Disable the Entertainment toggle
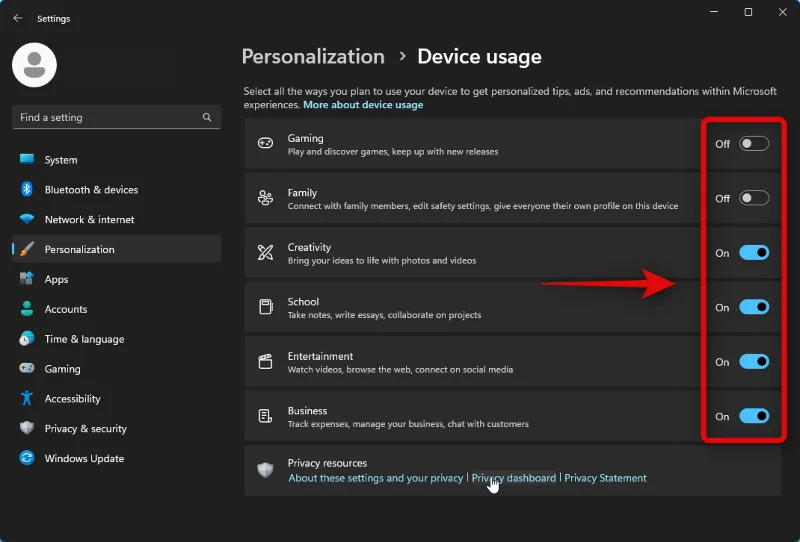This screenshot has width=800, height=542. point(754,362)
